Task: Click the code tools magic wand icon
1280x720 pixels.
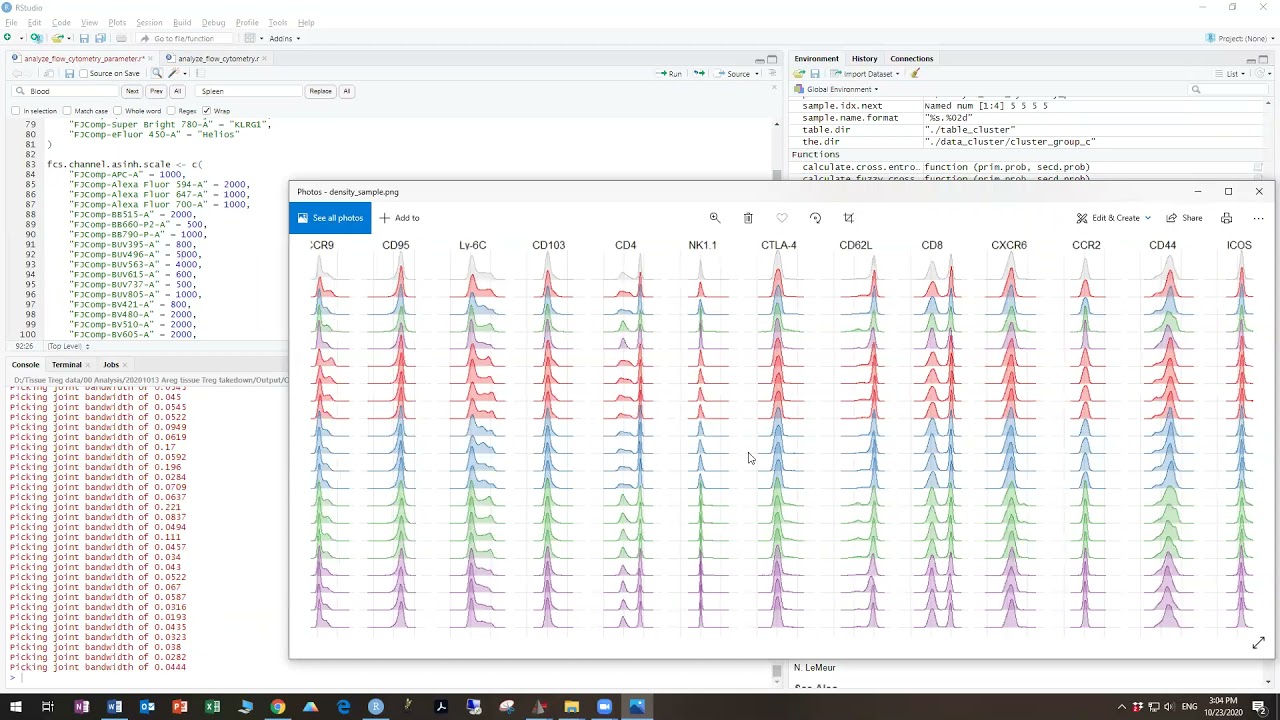Action: coord(174,73)
